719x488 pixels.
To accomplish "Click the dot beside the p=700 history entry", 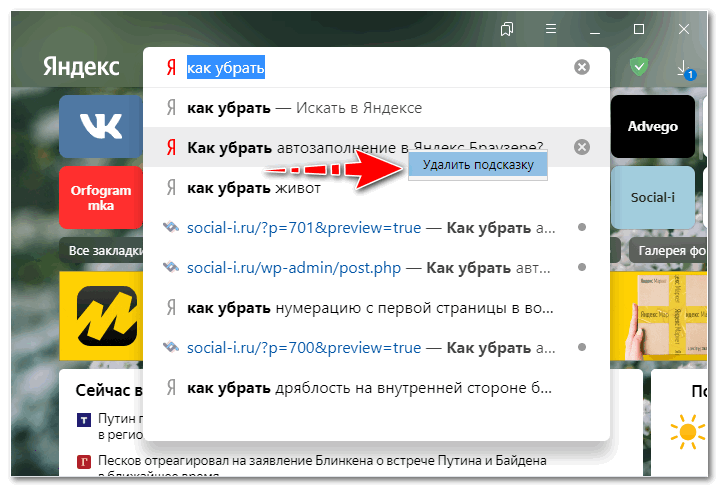I will point(581,347).
